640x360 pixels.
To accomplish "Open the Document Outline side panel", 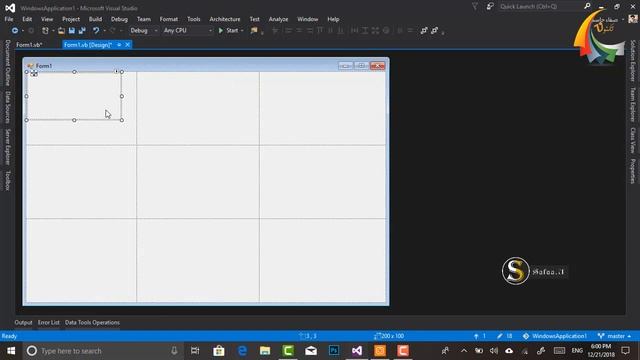I will pos(7,63).
